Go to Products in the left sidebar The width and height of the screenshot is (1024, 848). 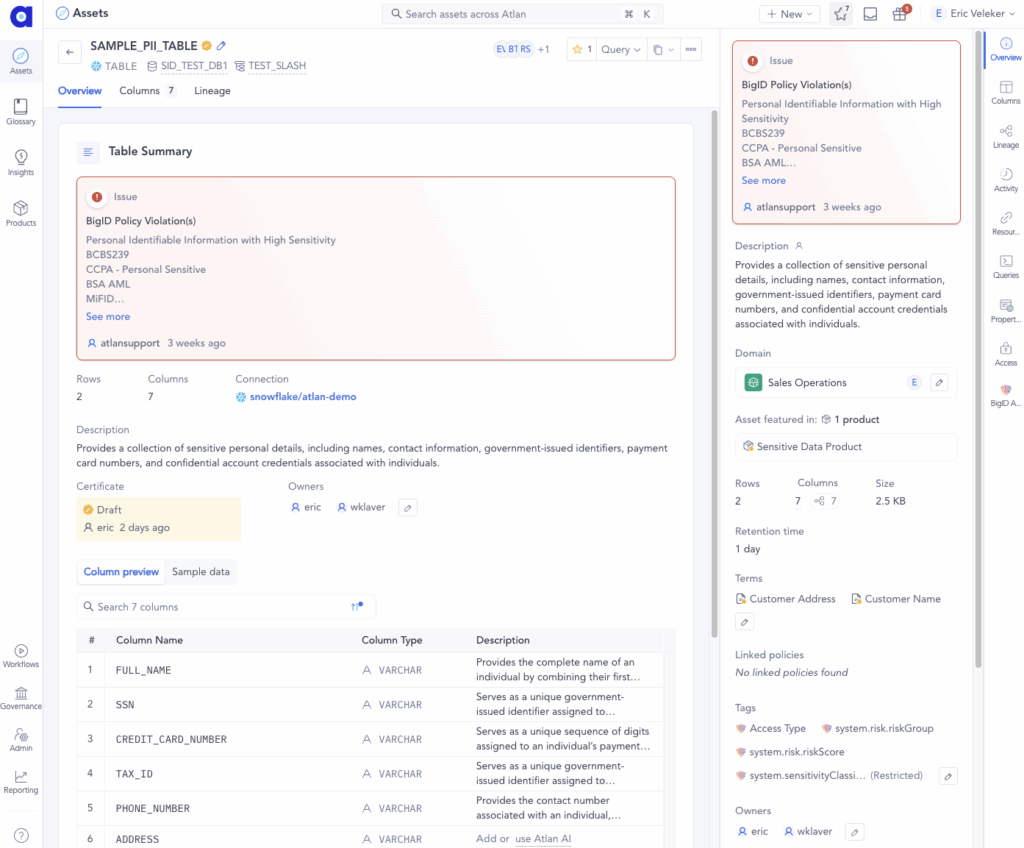pyautogui.click(x=21, y=213)
